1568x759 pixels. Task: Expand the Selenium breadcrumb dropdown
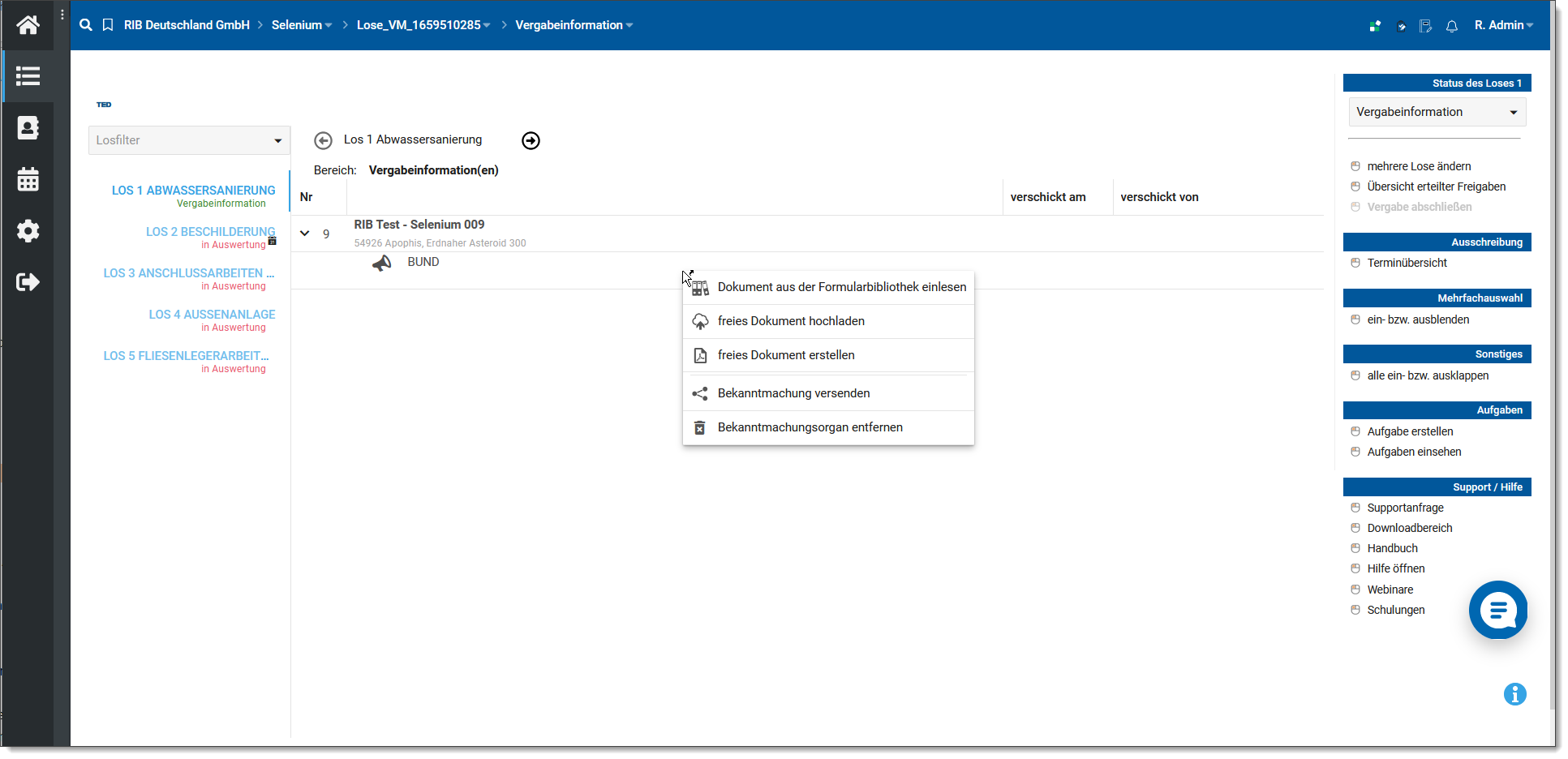point(329,26)
